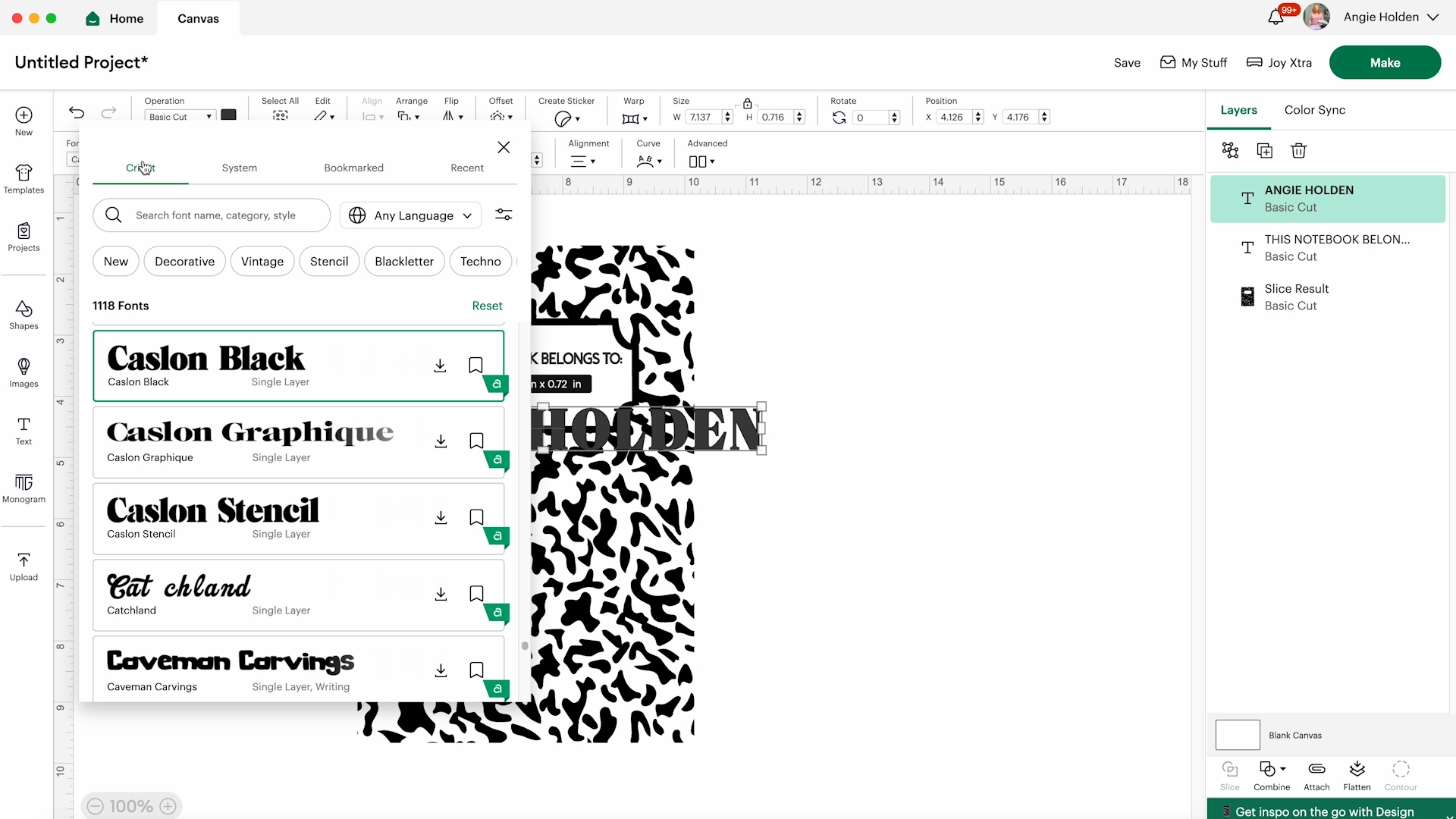This screenshot has height=819, width=1456.
Task: Choose the Joy Xtra machine selector
Action: coord(1279,62)
